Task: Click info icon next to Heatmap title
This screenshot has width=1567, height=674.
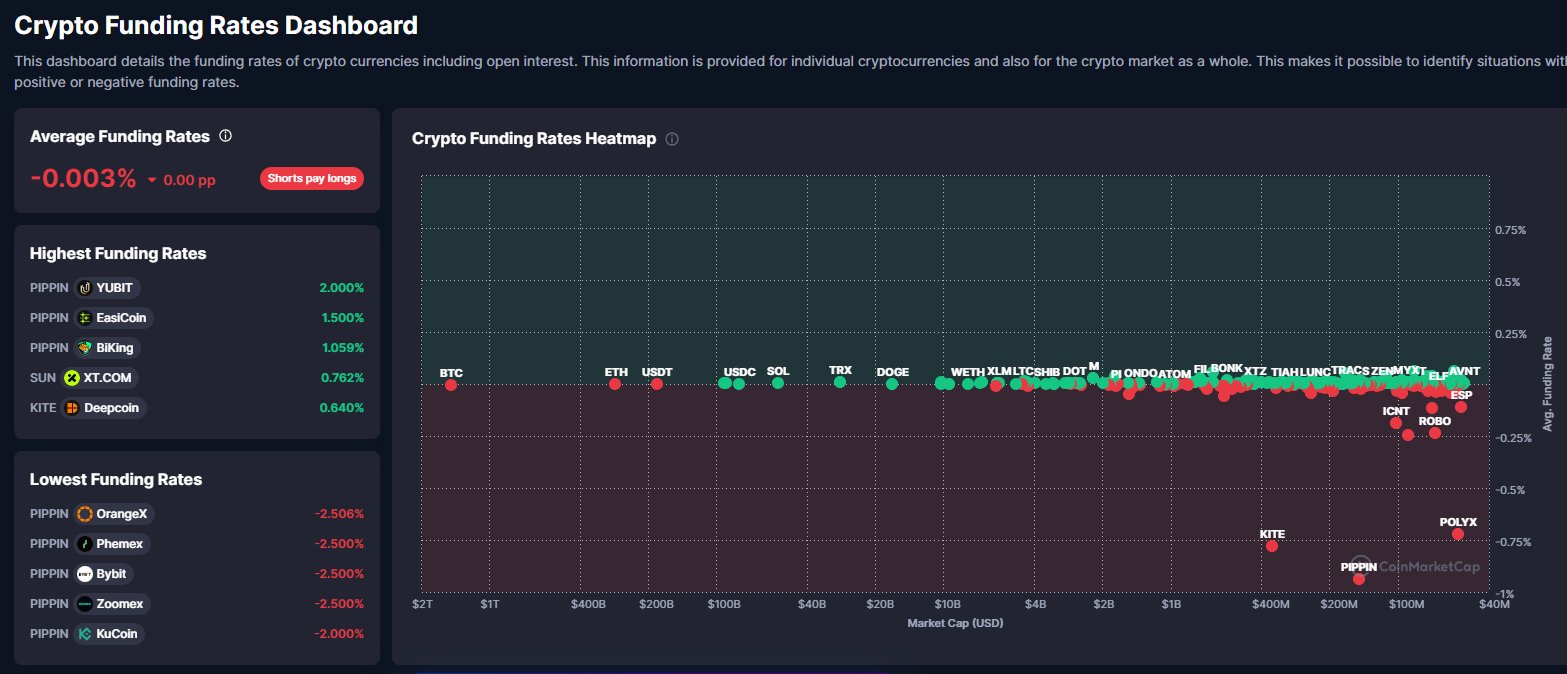Action: 672,139
